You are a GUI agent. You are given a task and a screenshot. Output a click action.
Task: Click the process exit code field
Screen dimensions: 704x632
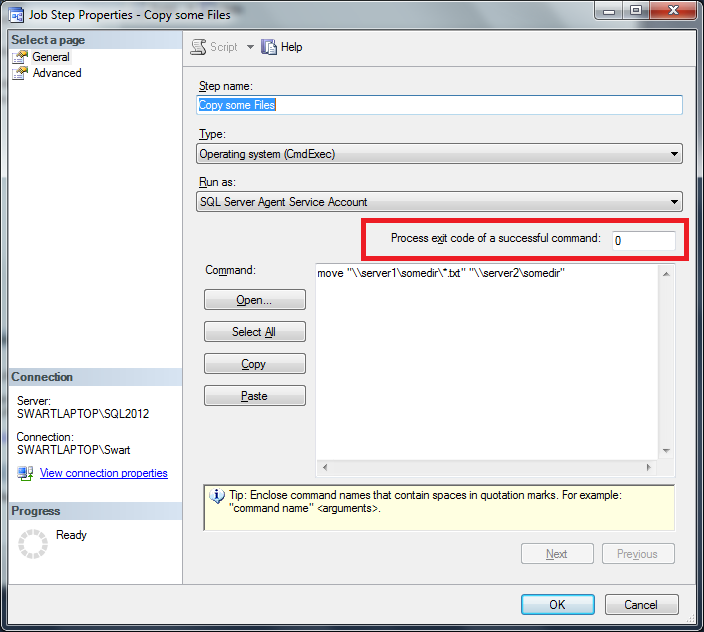click(x=643, y=241)
